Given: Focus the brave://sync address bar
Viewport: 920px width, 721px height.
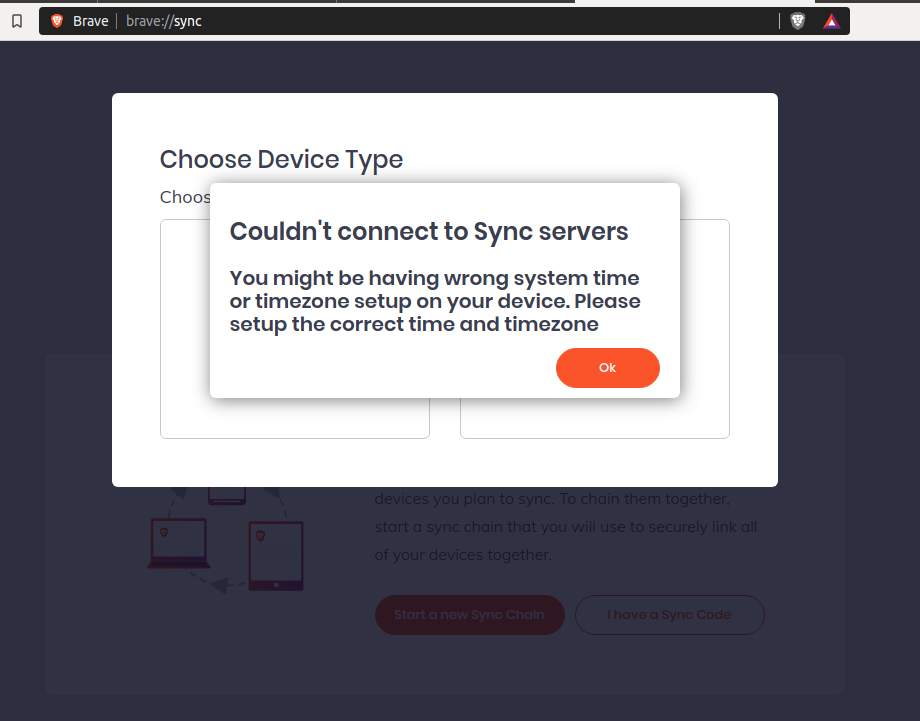Looking at the screenshot, I should [444, 21].
